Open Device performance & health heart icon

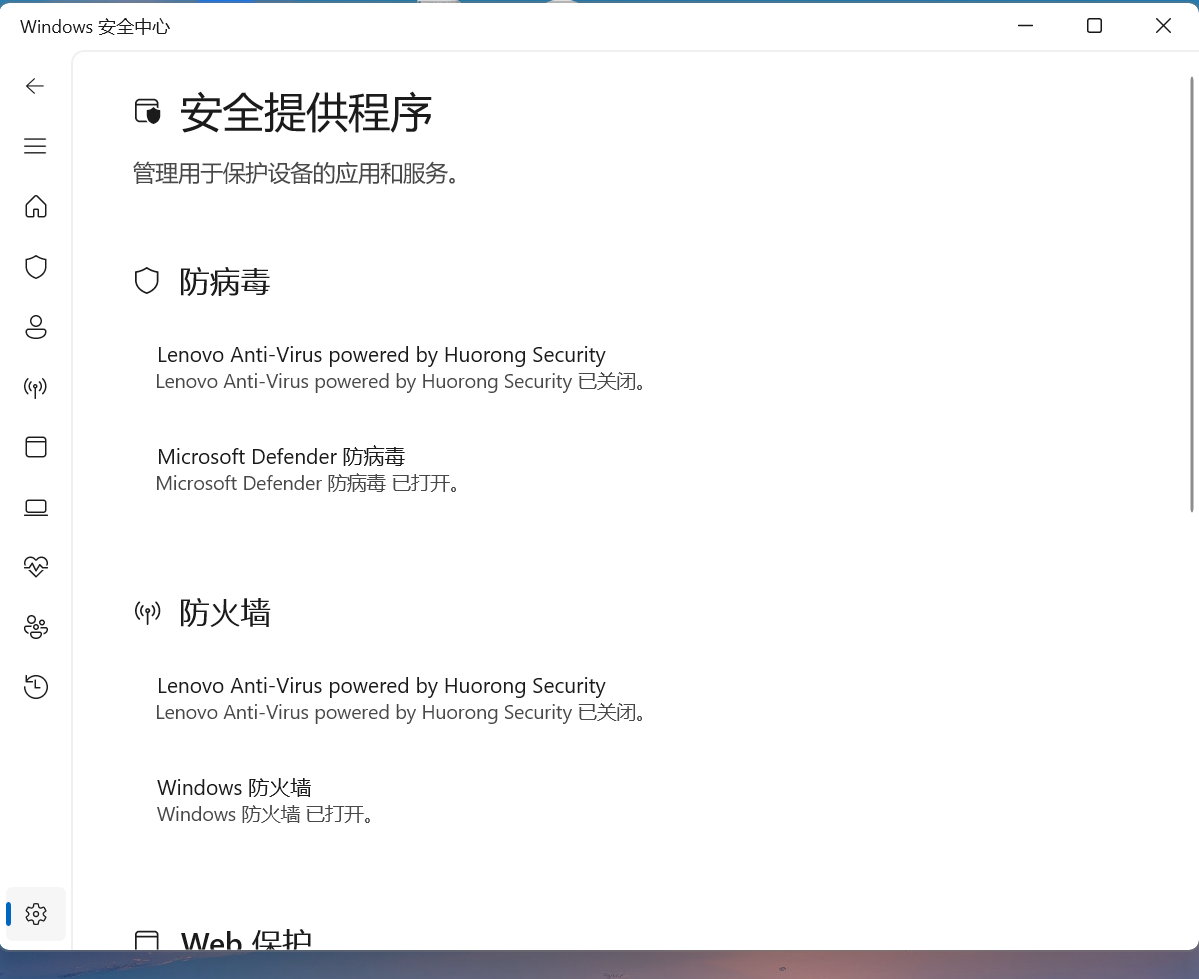tap(36, 567)
